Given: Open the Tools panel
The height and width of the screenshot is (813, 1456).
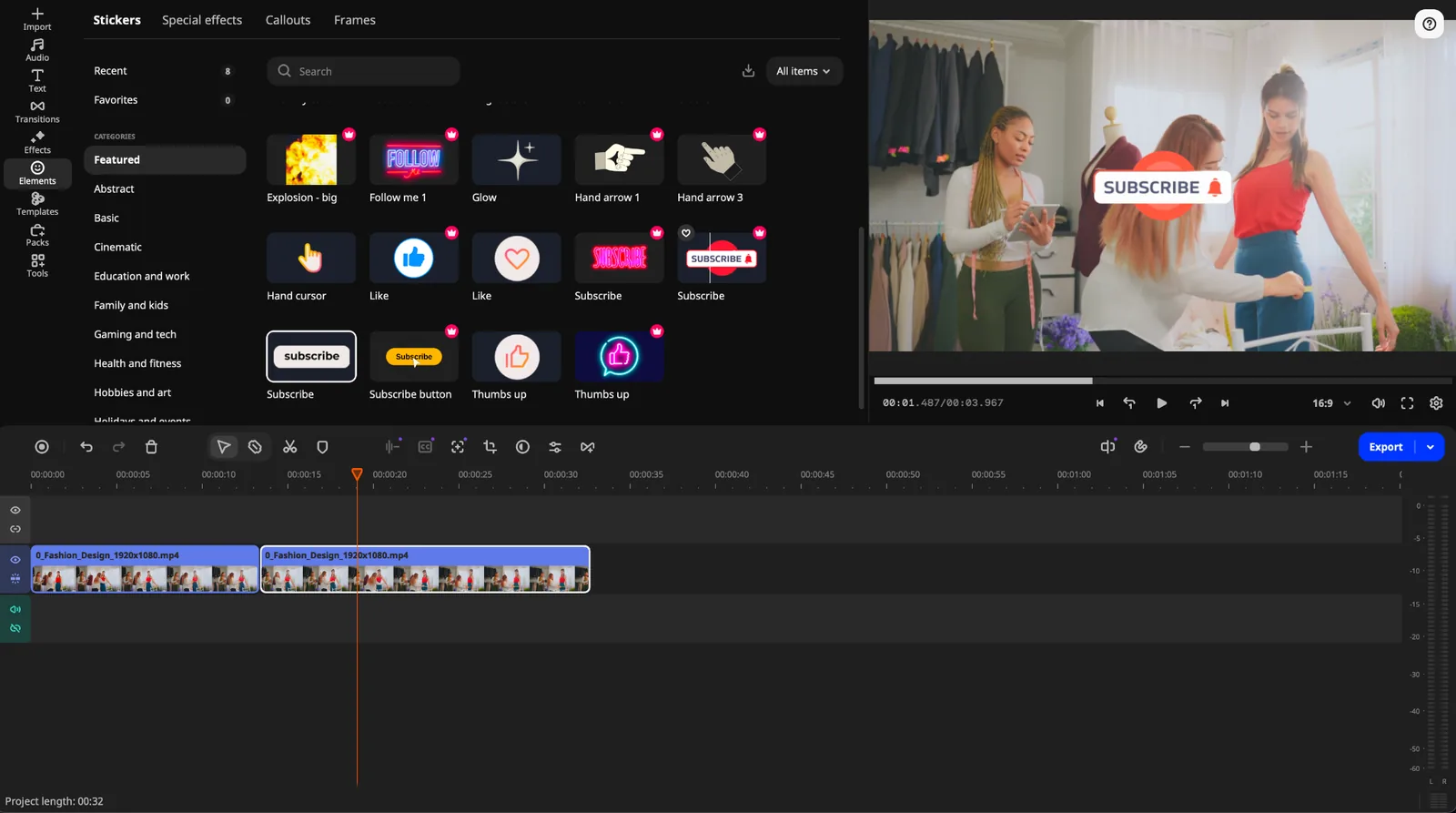Looking at the screenshot, I should [37, 266].
